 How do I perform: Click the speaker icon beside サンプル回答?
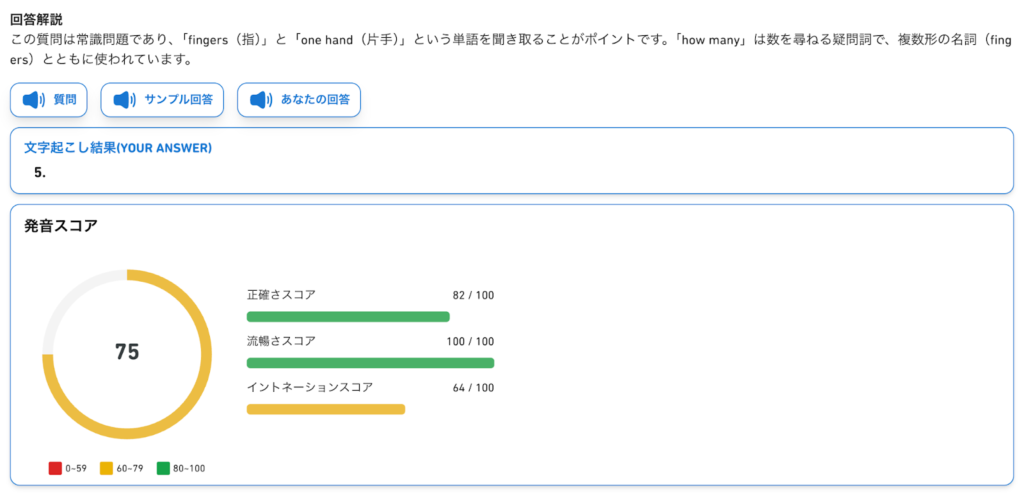[125, 100]
